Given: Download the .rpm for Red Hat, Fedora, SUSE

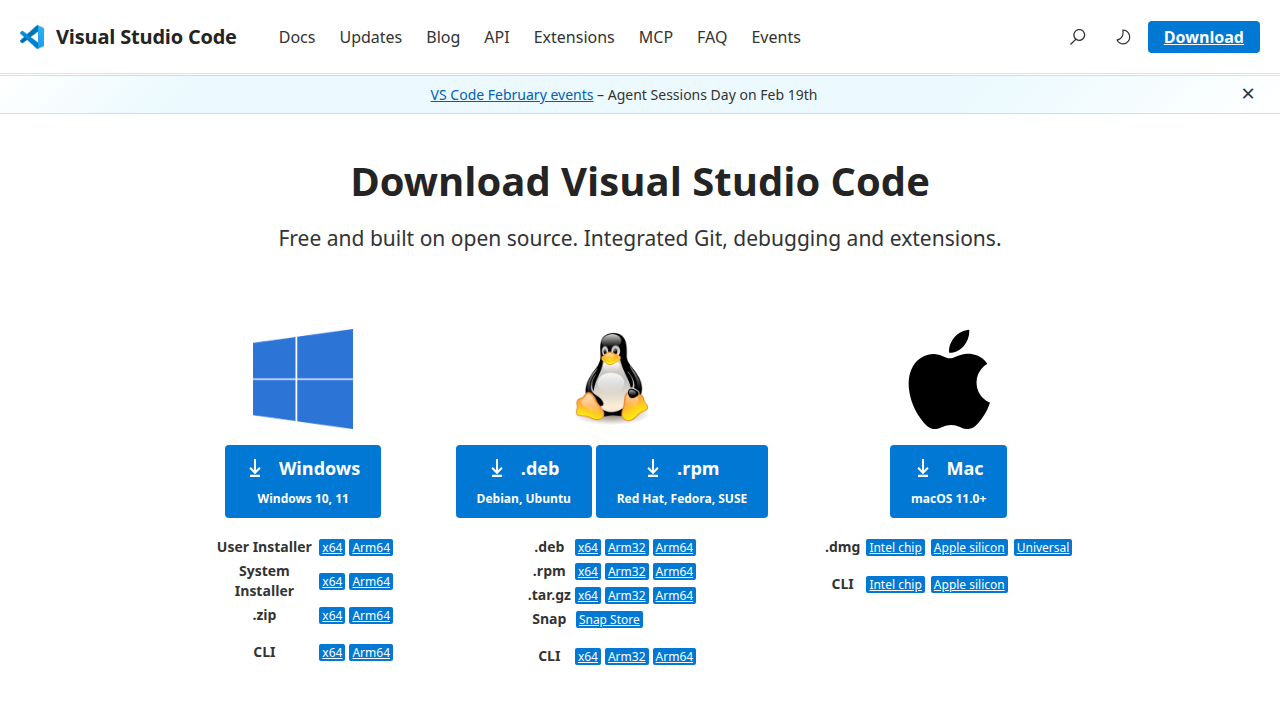Looking at the screenshot, I should [681, 481].
